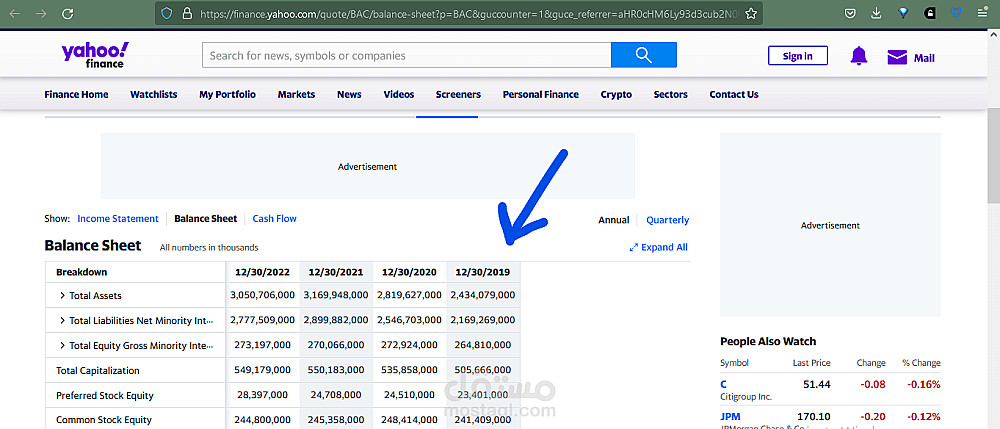Image resolution: width=1000 pixels, height=429 pixels.
Task: Click the blue search magnifier button
Action: click(x=643, y=55)
